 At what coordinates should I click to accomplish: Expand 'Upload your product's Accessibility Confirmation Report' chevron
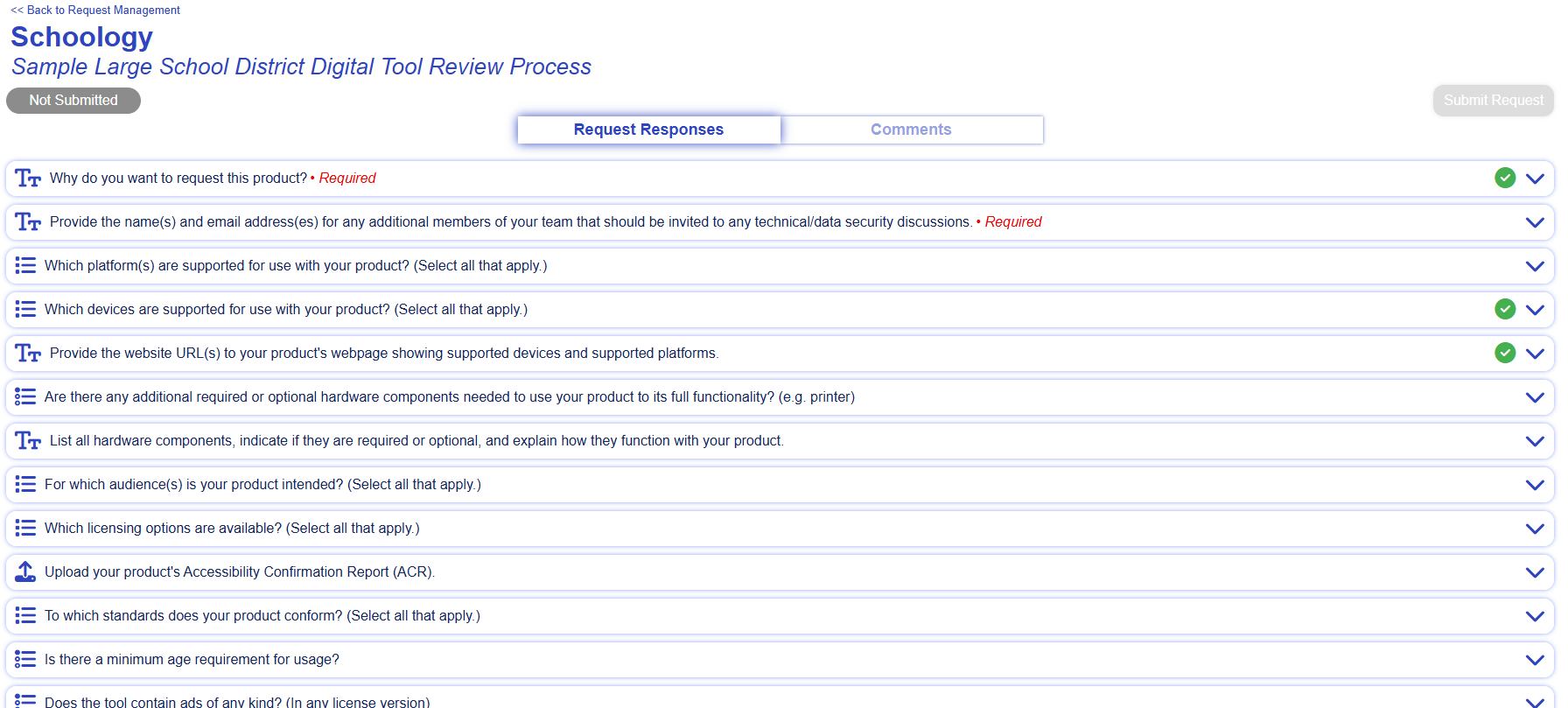coord(1535,572)
